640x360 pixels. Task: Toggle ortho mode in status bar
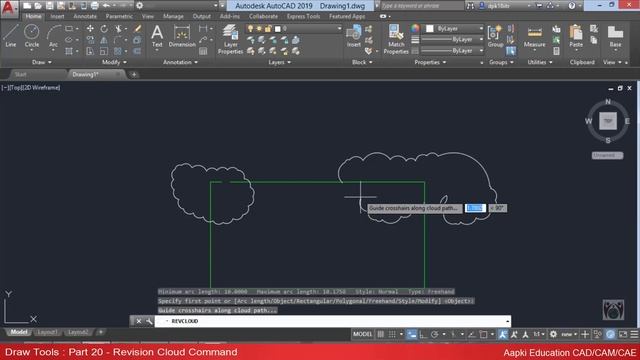[423, 334]
